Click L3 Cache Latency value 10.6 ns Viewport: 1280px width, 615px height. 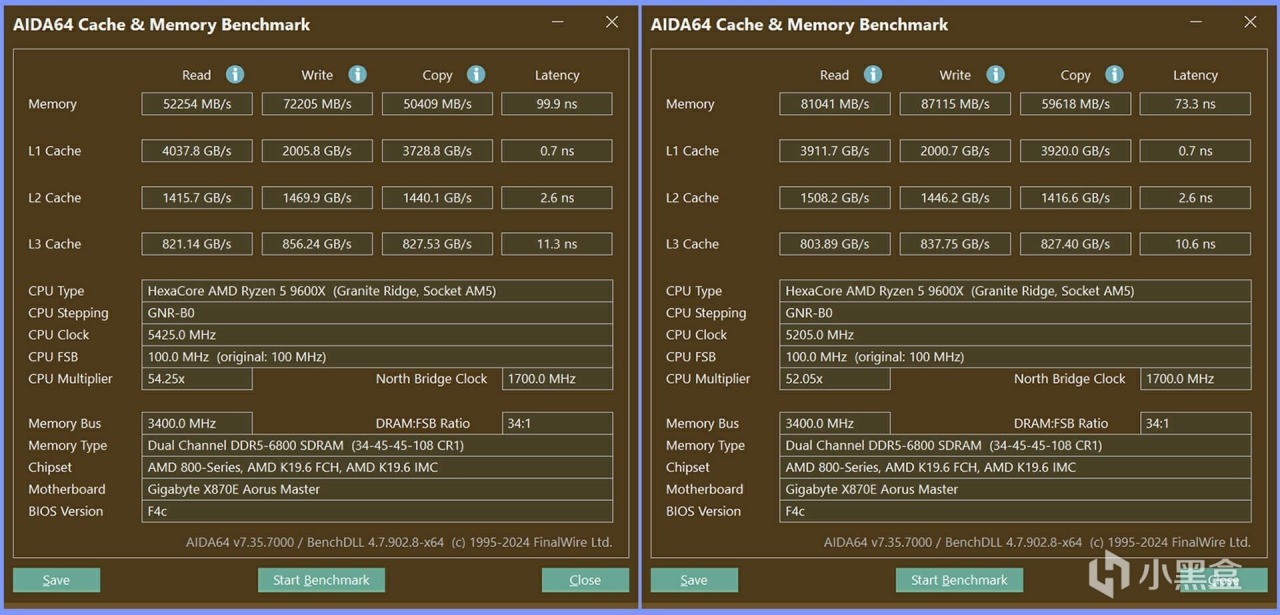tap(1195, 244)
